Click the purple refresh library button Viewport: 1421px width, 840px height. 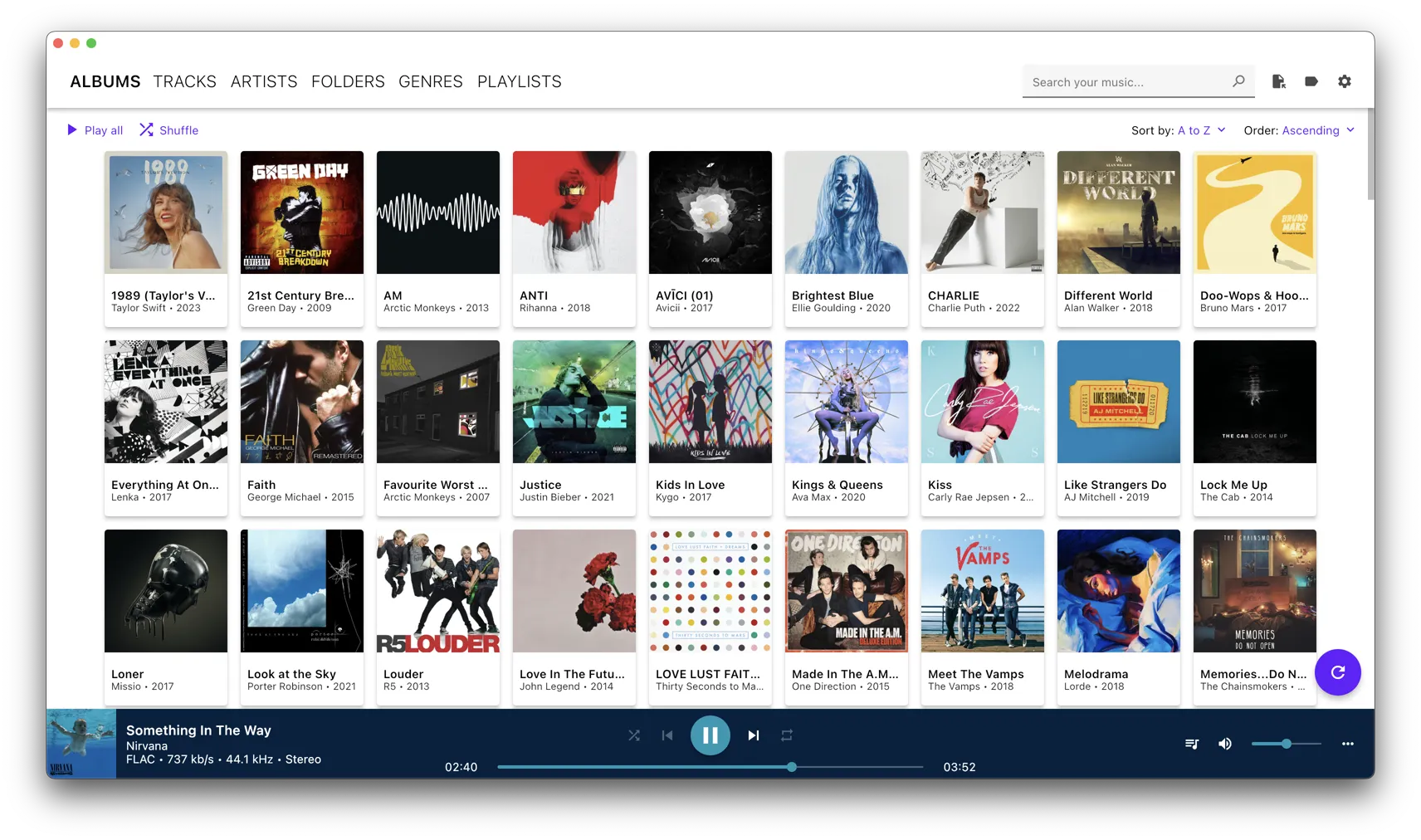click(x=1337, y=672)
